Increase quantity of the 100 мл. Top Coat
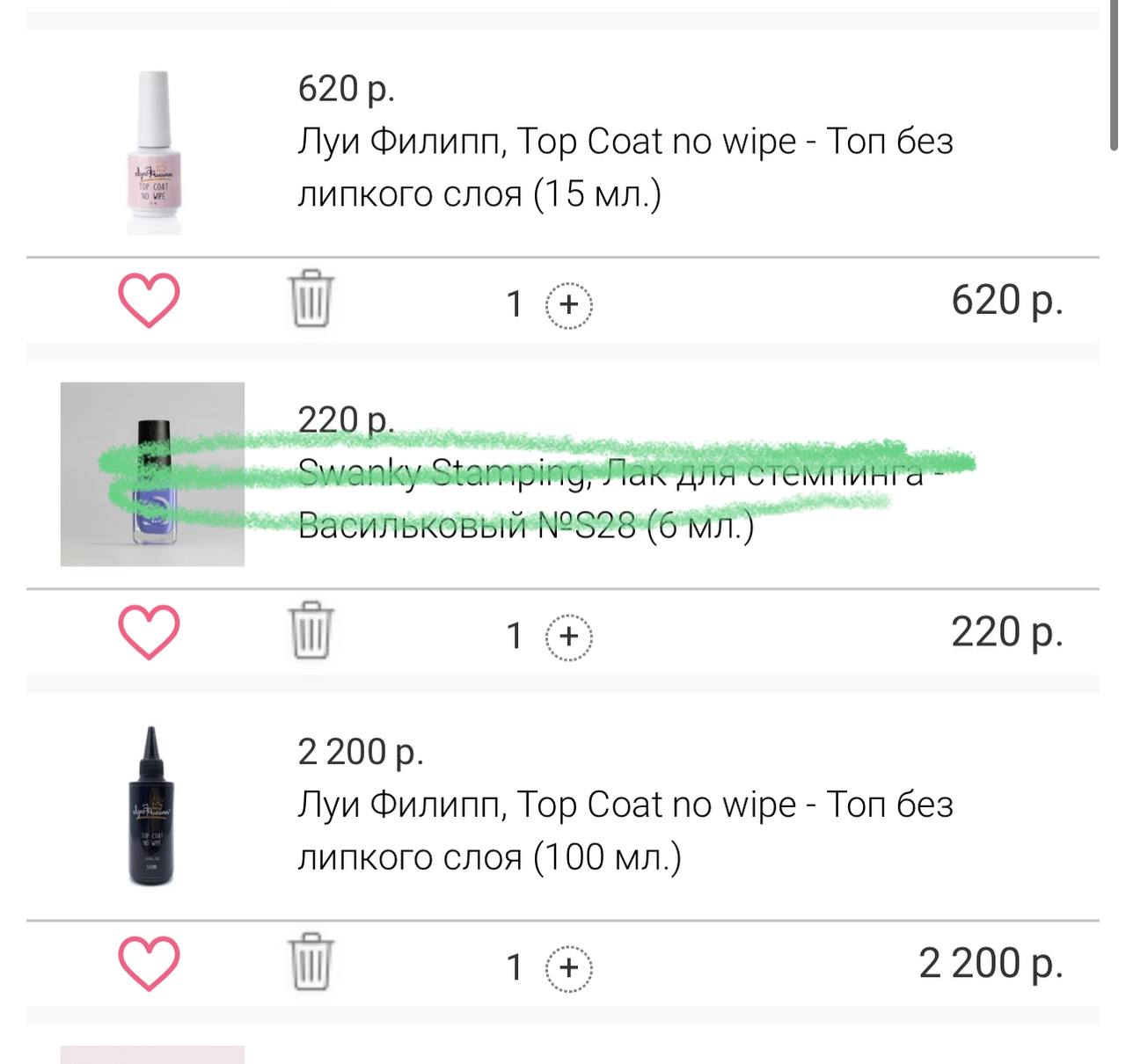Image resolution: width=1126 pixels, height=1064 pixels. (x=569, y=967)
